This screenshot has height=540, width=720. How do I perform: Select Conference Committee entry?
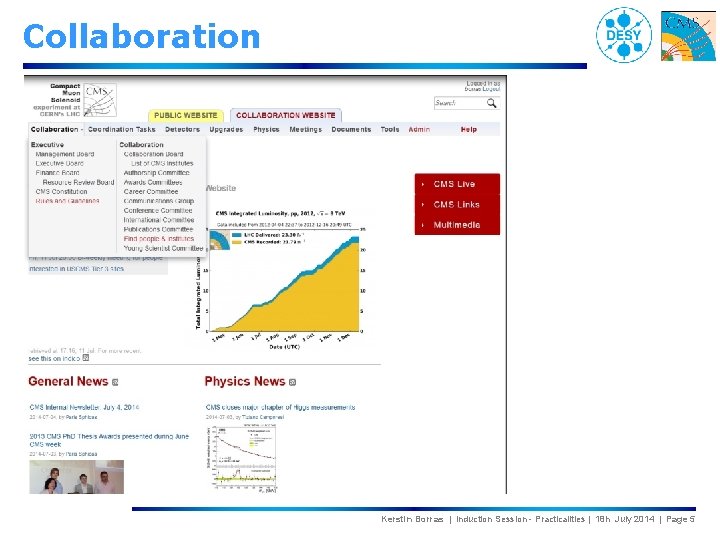tap(158, 210)
